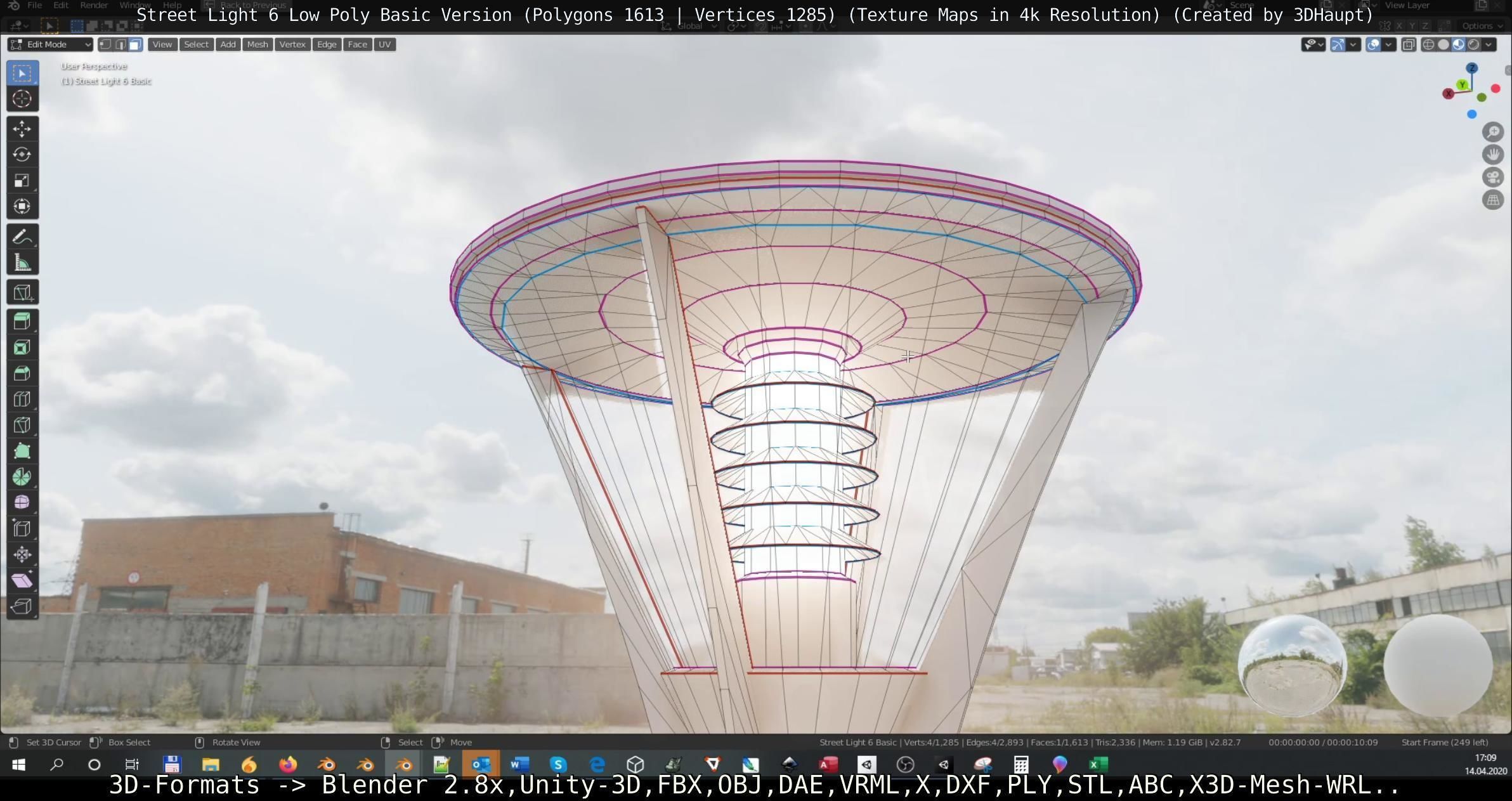Choose the Scale tool
This screenshot has width=1512, height=801.
tap(22, 181)
